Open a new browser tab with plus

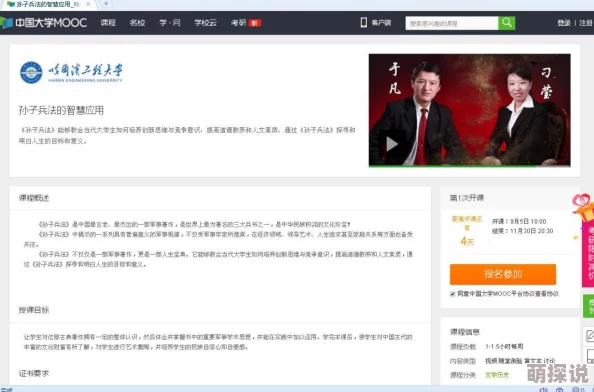(x=106, y=4)
